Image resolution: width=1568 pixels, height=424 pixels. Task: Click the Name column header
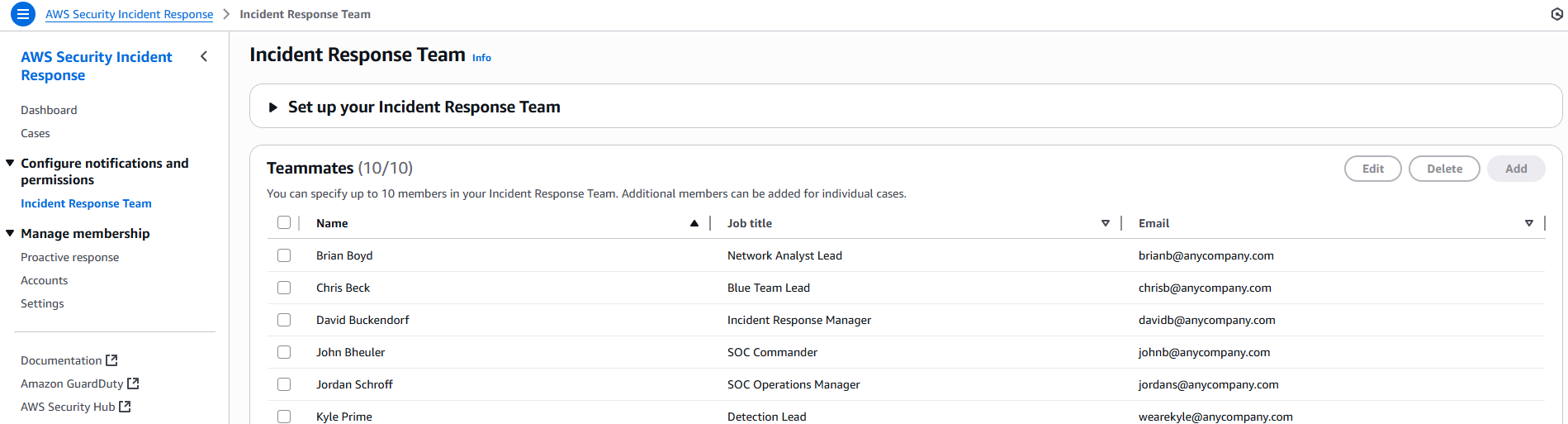pyautogui.click(x=332, y=223)
